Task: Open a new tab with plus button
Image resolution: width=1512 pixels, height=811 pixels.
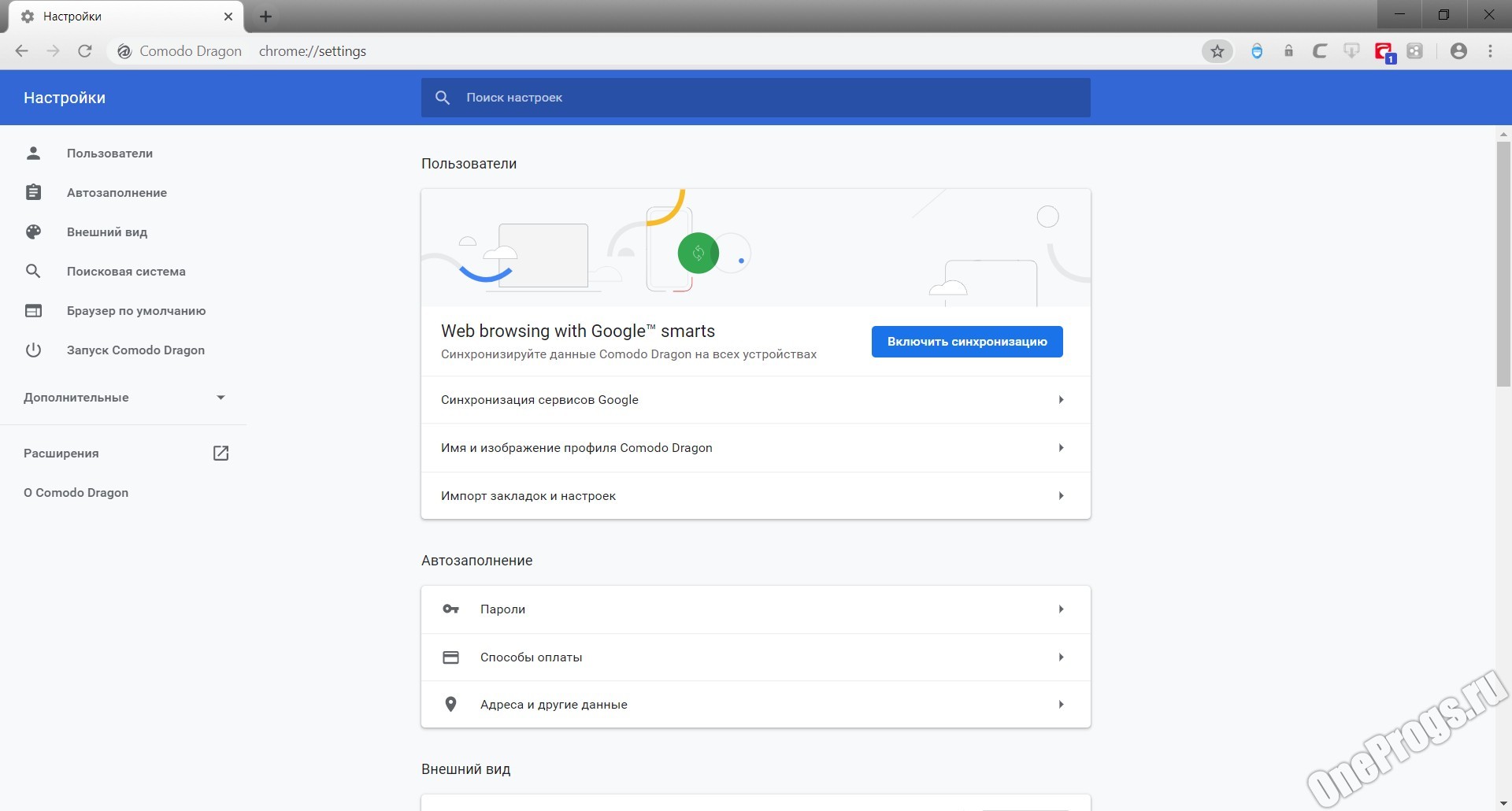Action: tap(265, 17)
